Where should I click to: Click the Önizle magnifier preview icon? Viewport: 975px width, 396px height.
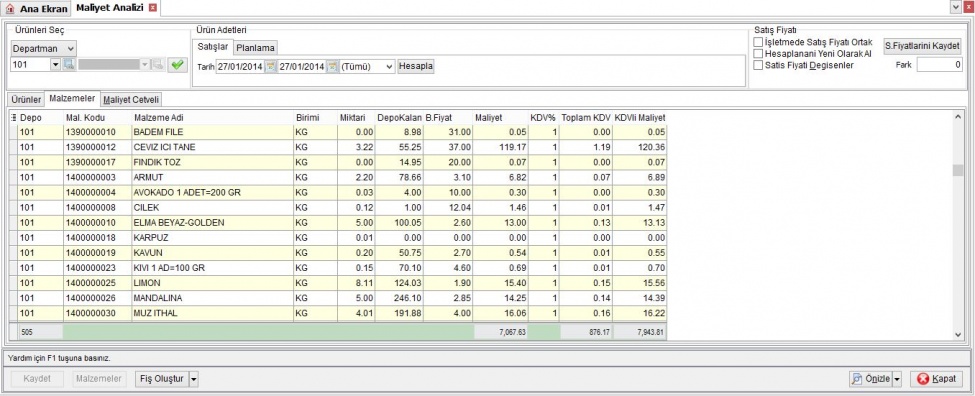[x=857, y=379]
